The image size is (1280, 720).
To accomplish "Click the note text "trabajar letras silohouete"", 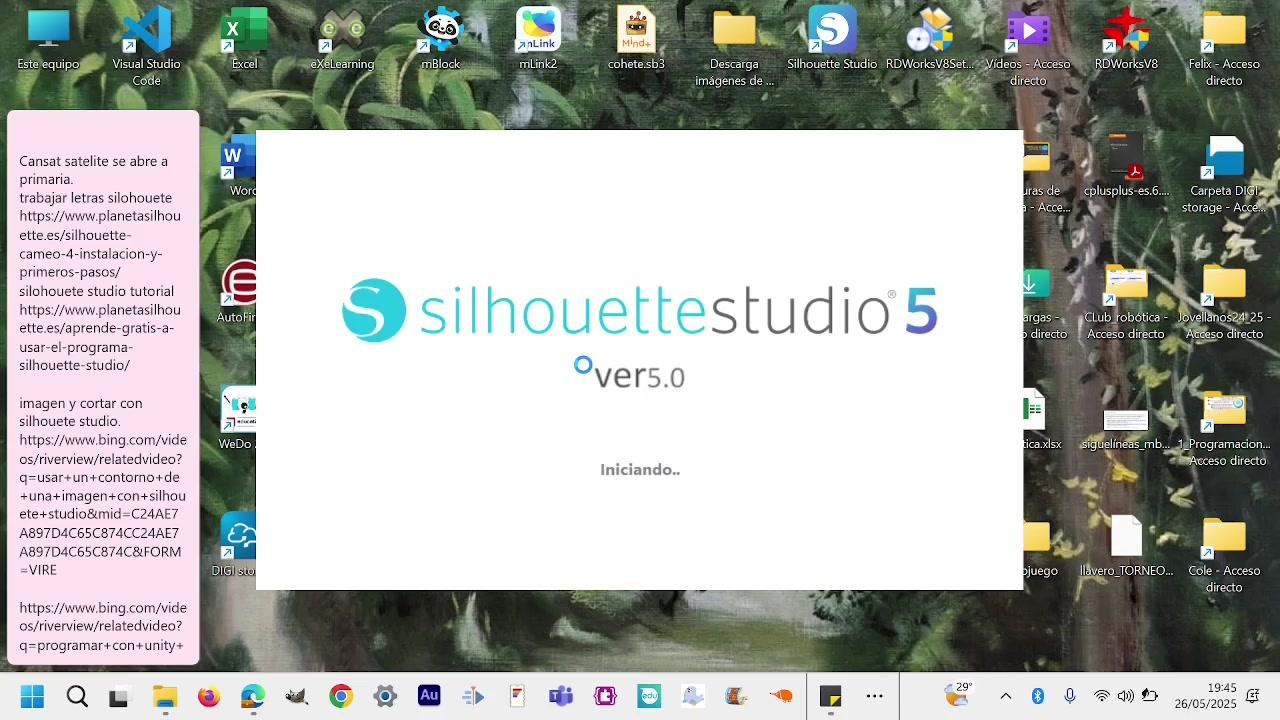I will coord(96,198).
